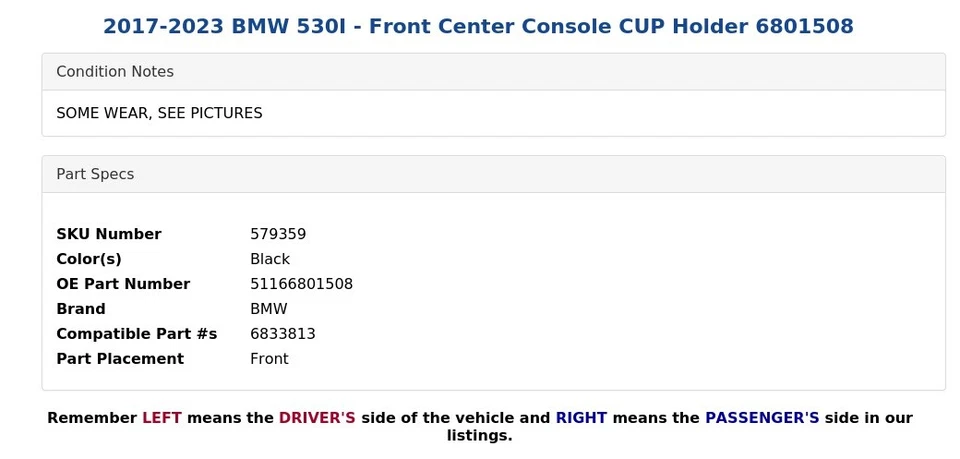Viewport: 960px width, 459px height.
Task: Select the Black color value
Action: point(270,259)
